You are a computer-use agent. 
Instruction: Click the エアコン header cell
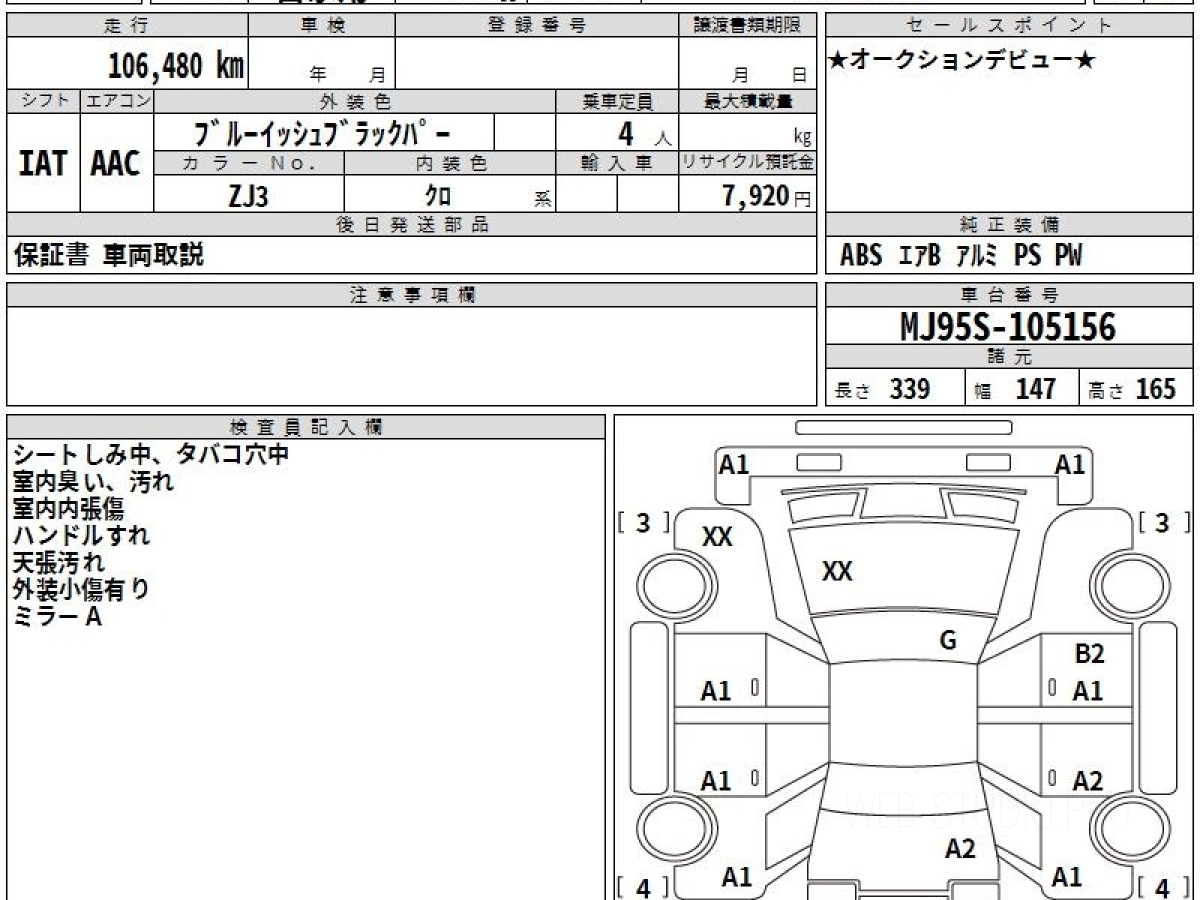coord(117,101)
